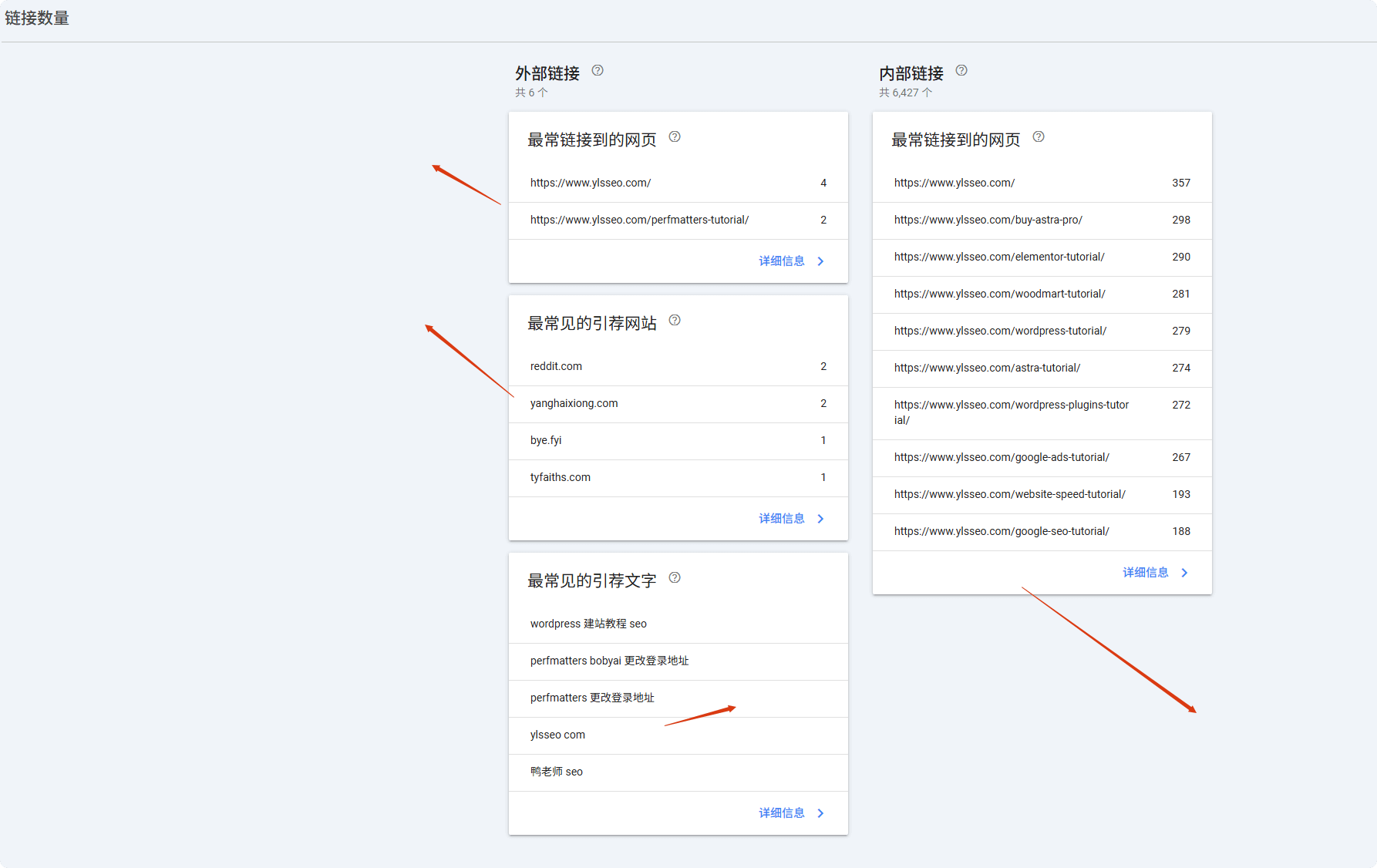Click help icon next to 内部链接 heading
1377x868 pixels.
point(961,71)
